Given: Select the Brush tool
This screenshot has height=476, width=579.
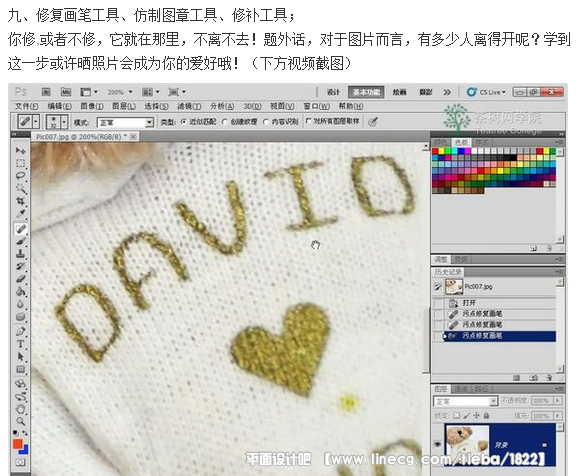Looking at the screenshot, I should pos(20,242).
